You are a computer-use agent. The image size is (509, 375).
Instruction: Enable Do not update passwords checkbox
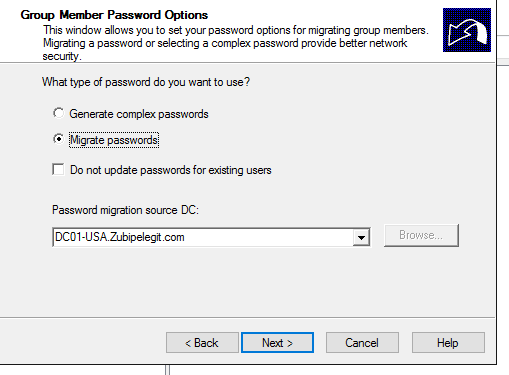pos(58,169)
